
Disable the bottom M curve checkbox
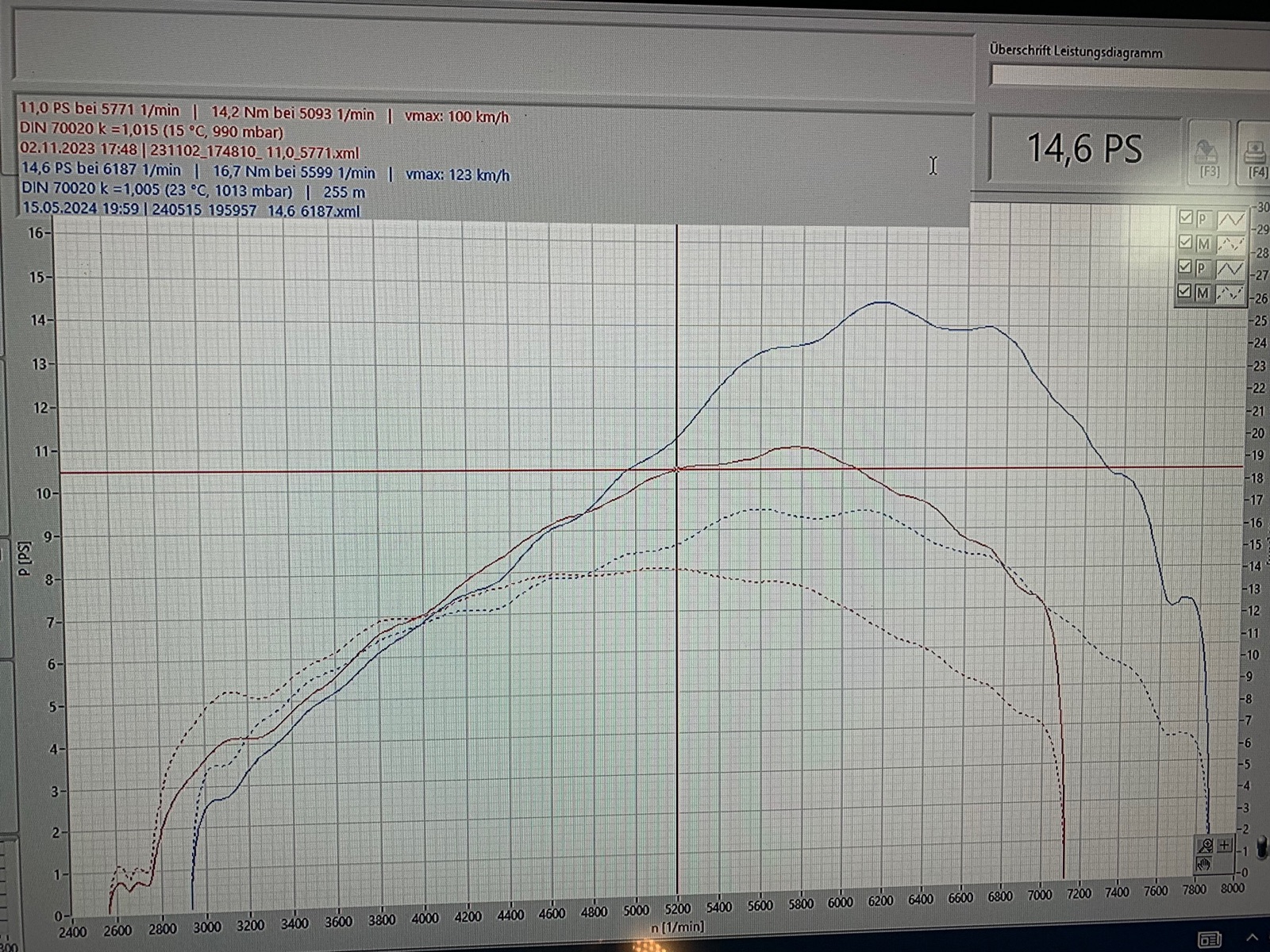pyautogui.click(x=1185, y=291)
